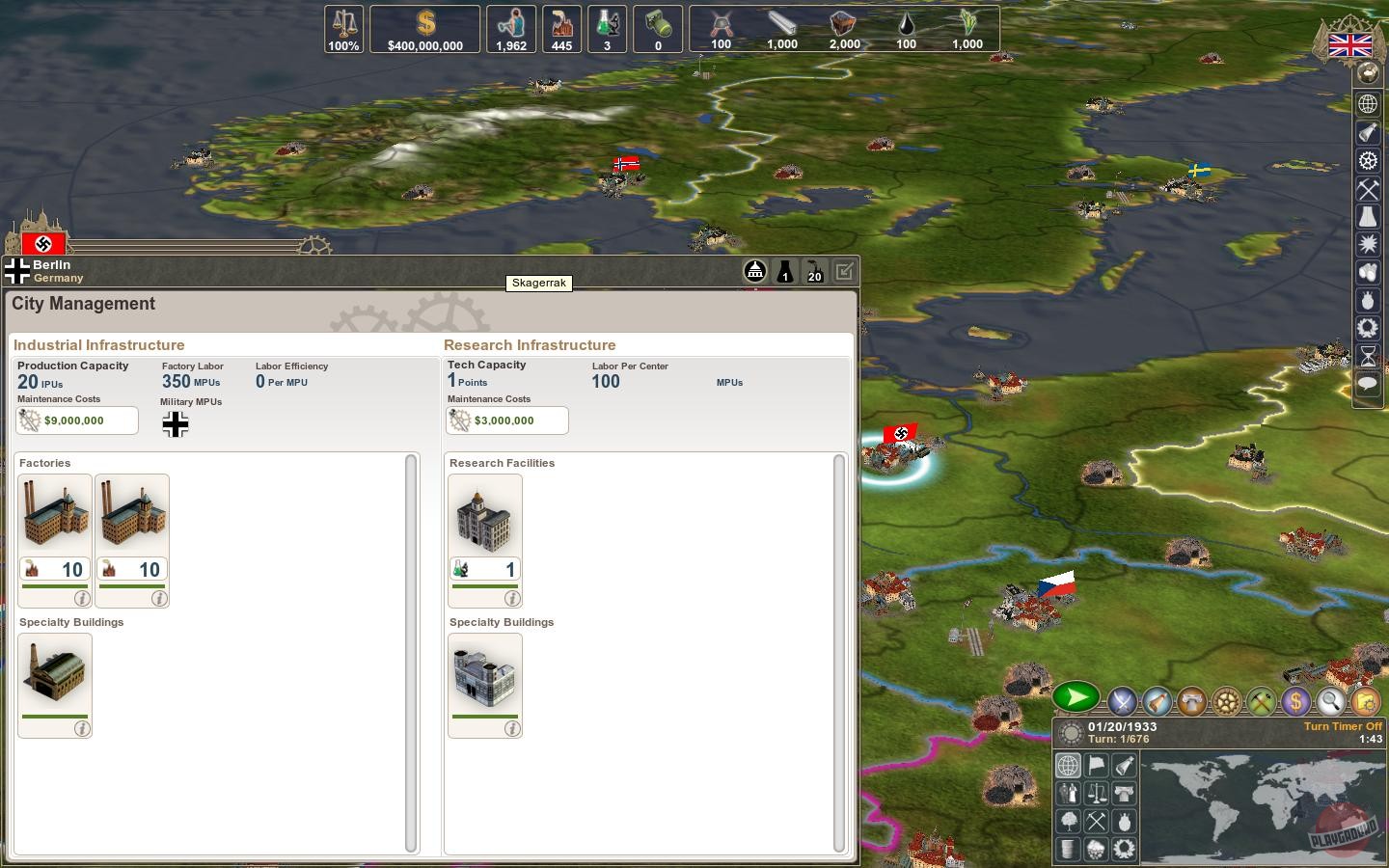The image size is (1389, 868).
Task: Expand info for the industrial specialty building
Action: [82, 729]
